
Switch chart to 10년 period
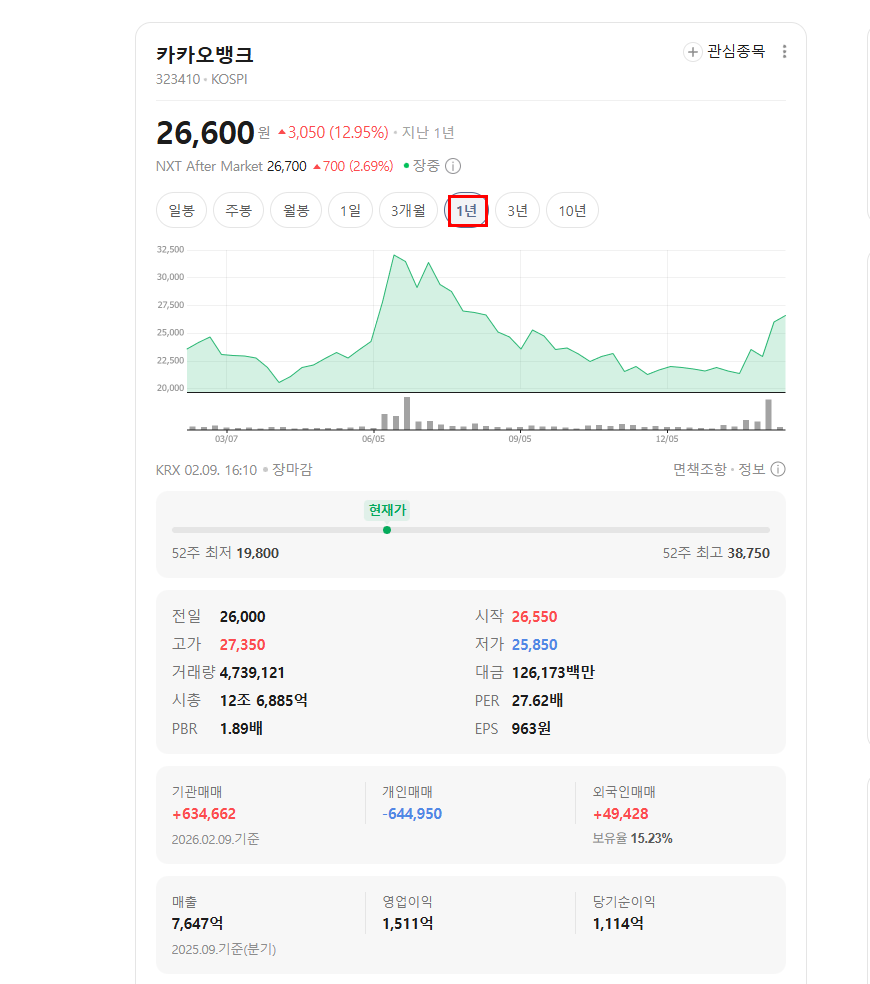(572, 210)
